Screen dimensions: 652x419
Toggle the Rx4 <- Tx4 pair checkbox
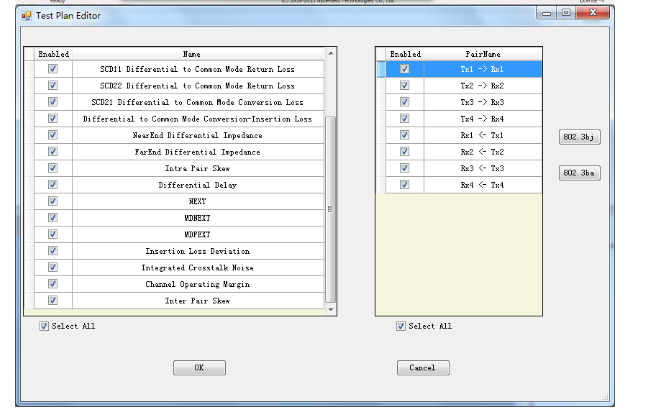[x=405, y=185]
